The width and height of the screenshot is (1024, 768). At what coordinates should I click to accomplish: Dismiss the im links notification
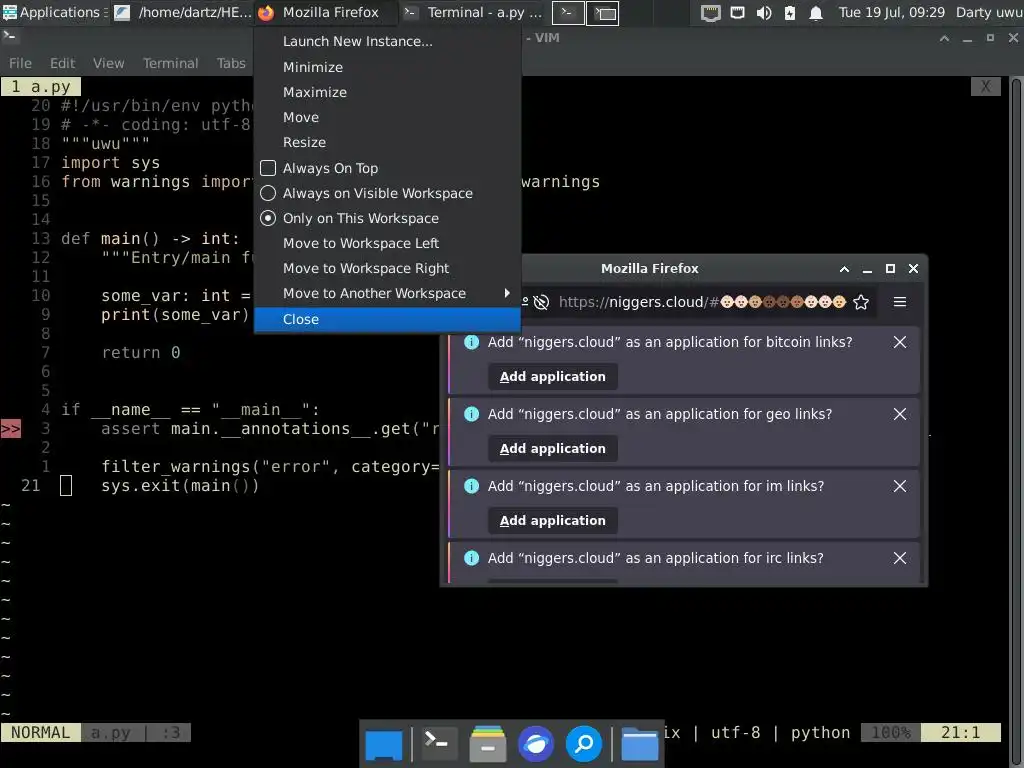899,486
